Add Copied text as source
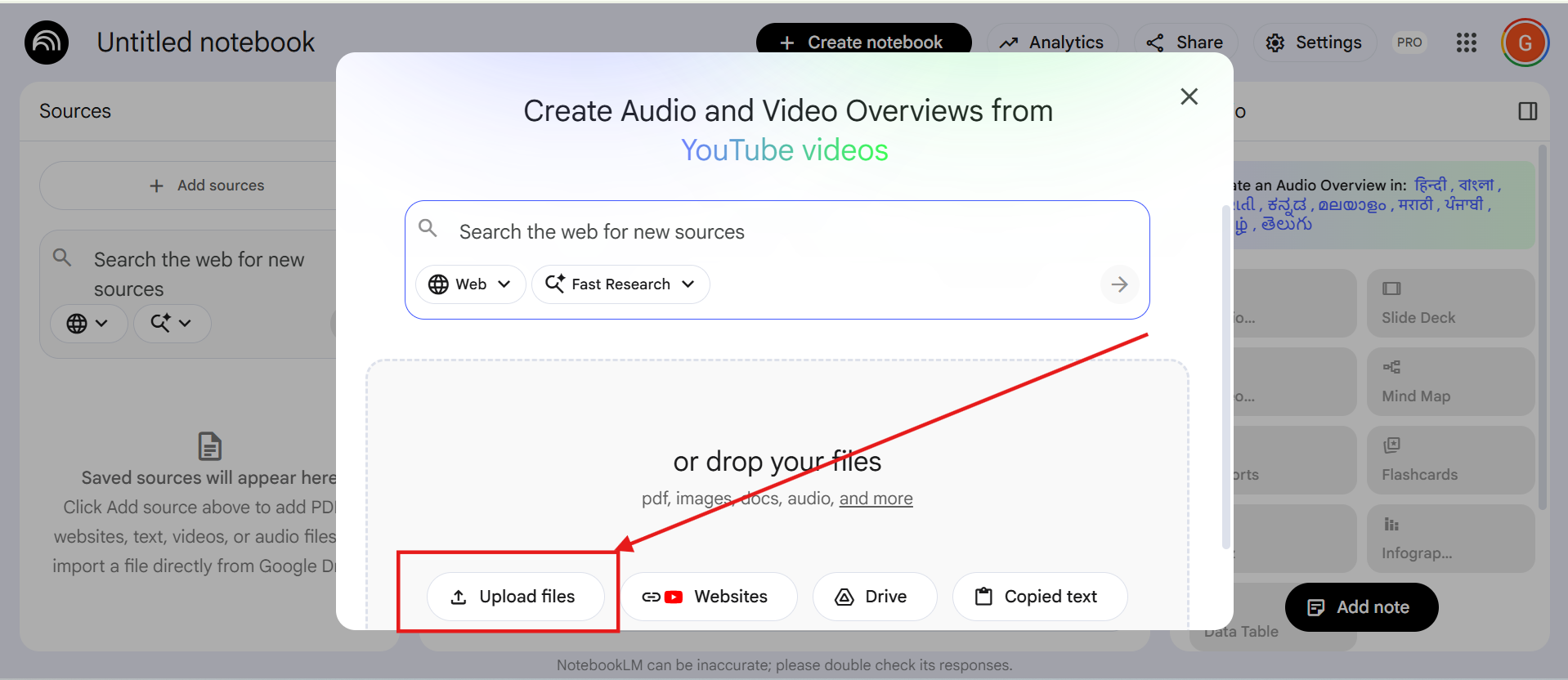 (x=1040, y=597)
